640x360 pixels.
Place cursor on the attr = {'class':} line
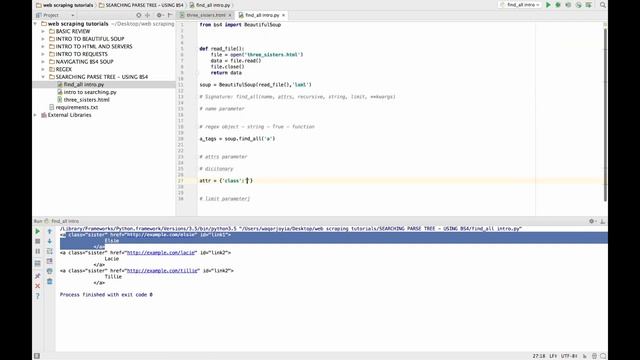tap(226, 180)
